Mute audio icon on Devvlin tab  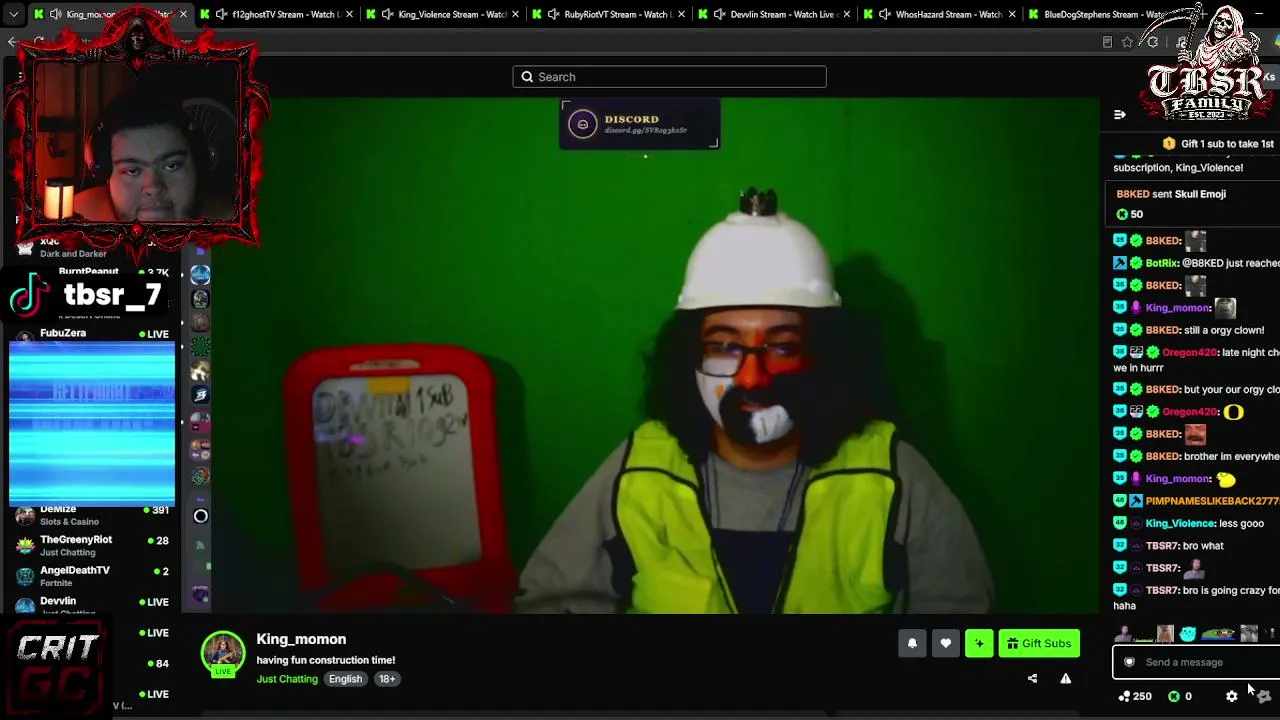point(719,14)
